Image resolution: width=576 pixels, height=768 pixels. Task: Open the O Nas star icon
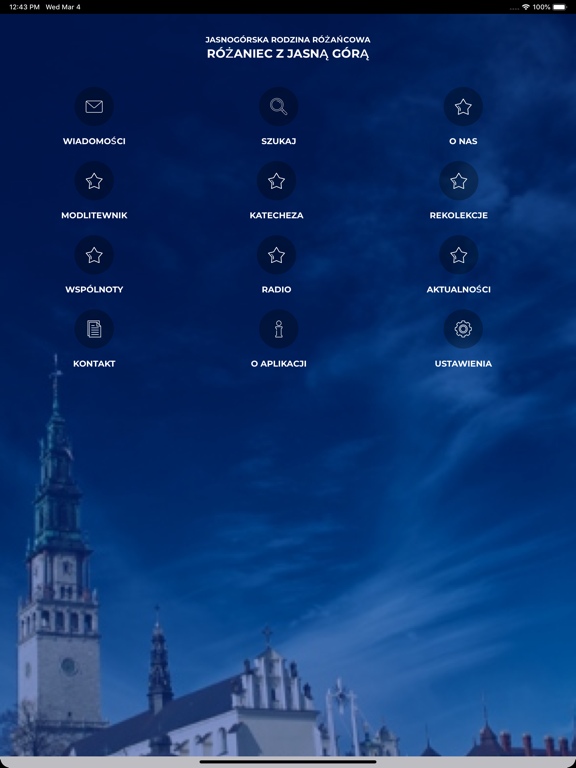click(463, 106)
